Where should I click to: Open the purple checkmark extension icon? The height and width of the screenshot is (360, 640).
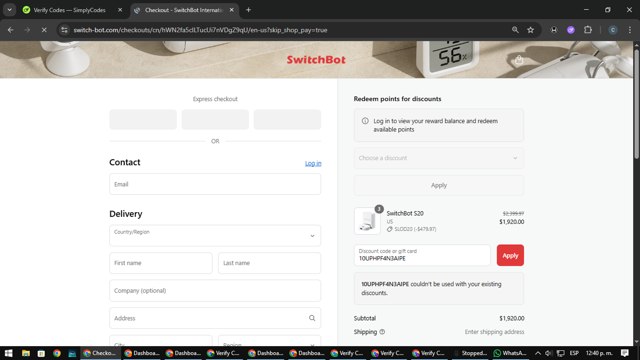(x=571, y=30)
